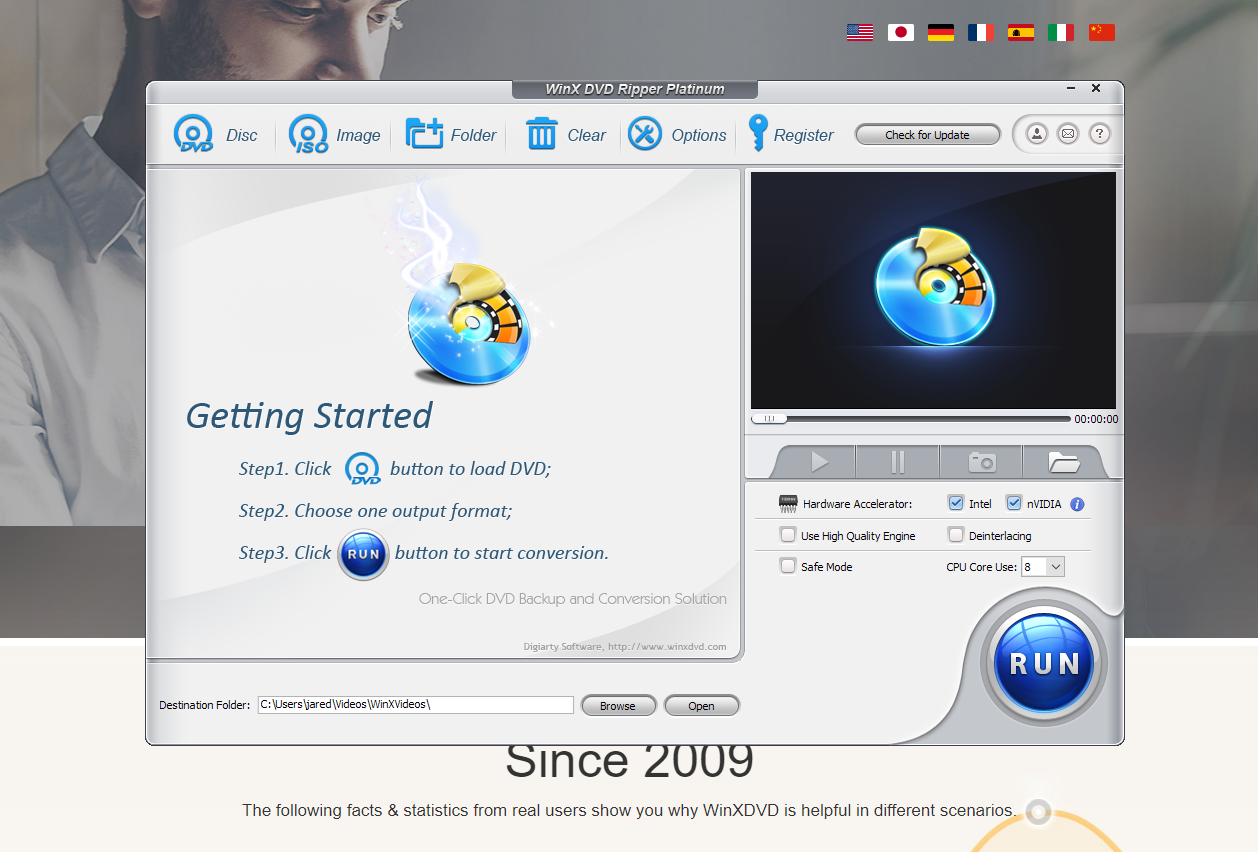Browse for a destination folder
Screen dimensions: 1258x852
tap(618, 705)
